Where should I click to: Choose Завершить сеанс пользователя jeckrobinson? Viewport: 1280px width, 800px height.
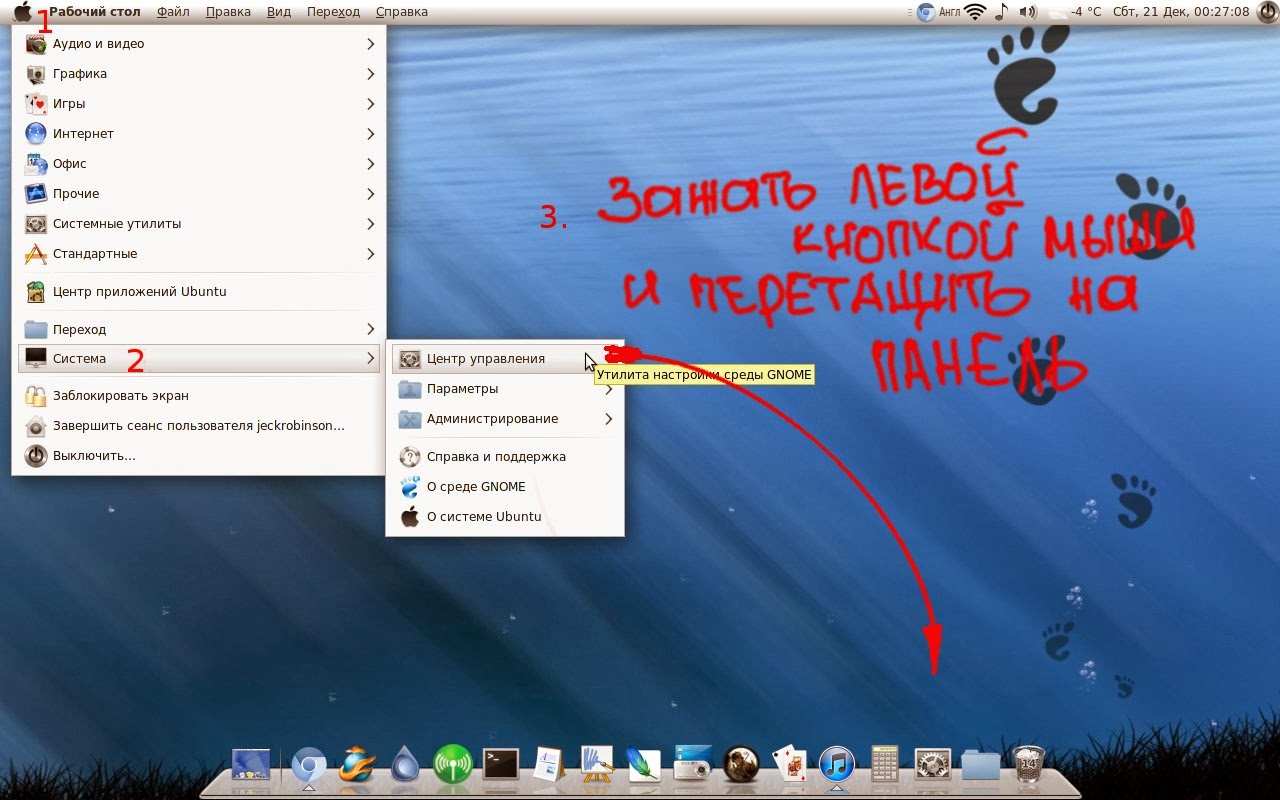click(x=199, y=426)
